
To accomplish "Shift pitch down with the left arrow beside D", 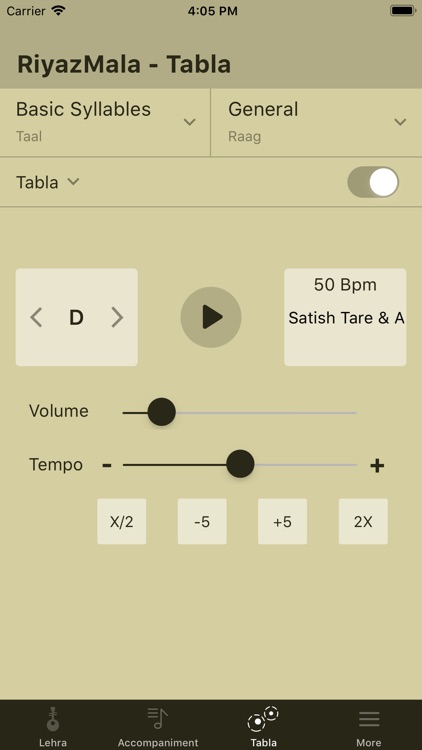I will 36,318.
